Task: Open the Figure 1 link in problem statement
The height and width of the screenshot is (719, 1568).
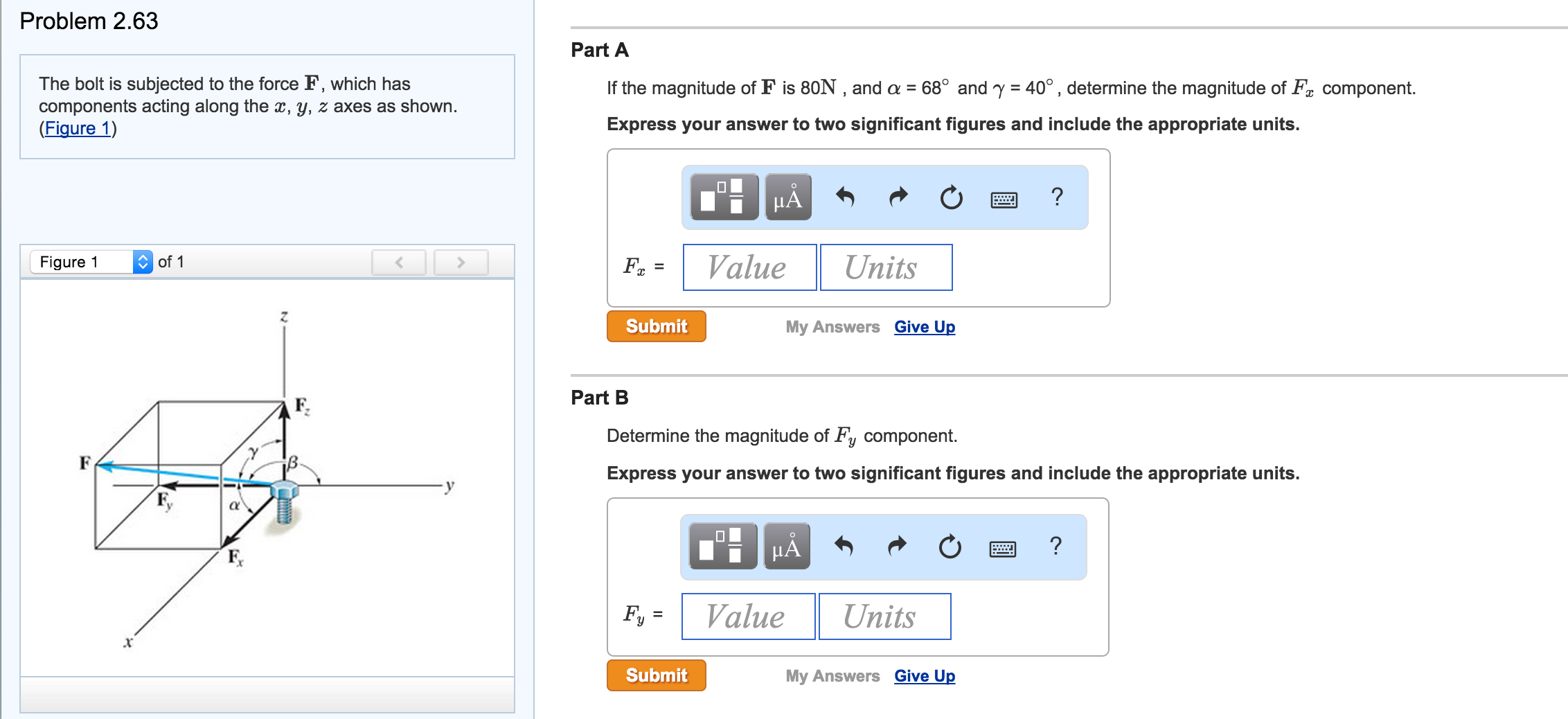Action: click(78, 127)
